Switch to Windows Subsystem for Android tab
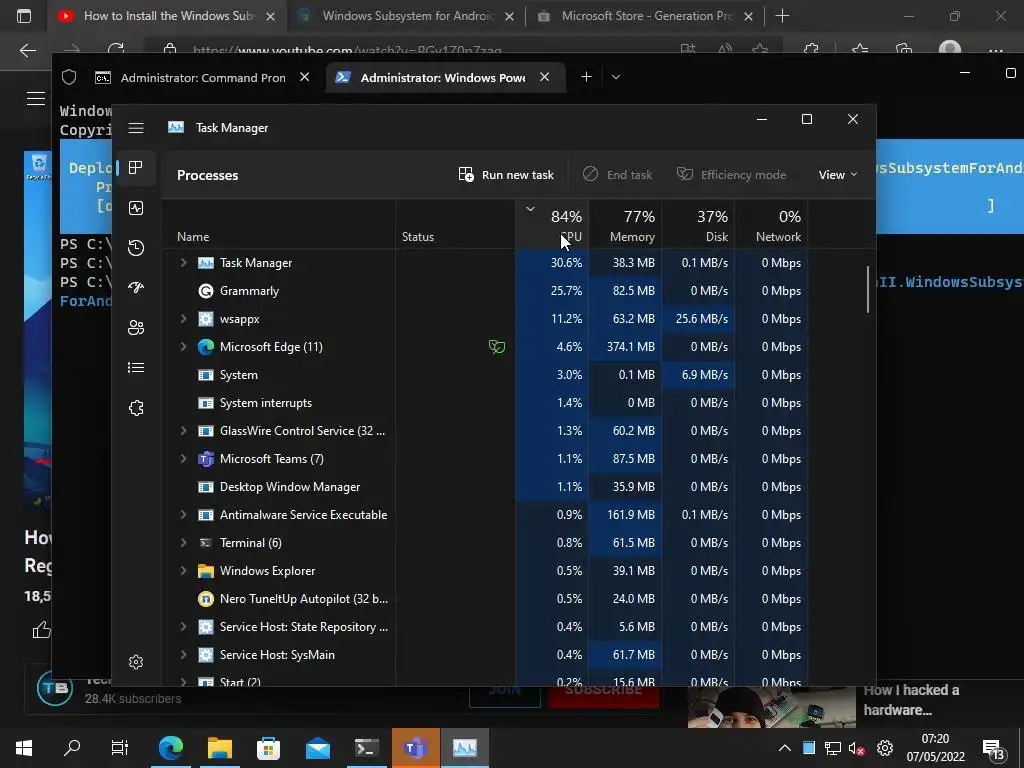This screenshot has height=768, width=1024. pyautogui.click(x=406, y=16)
